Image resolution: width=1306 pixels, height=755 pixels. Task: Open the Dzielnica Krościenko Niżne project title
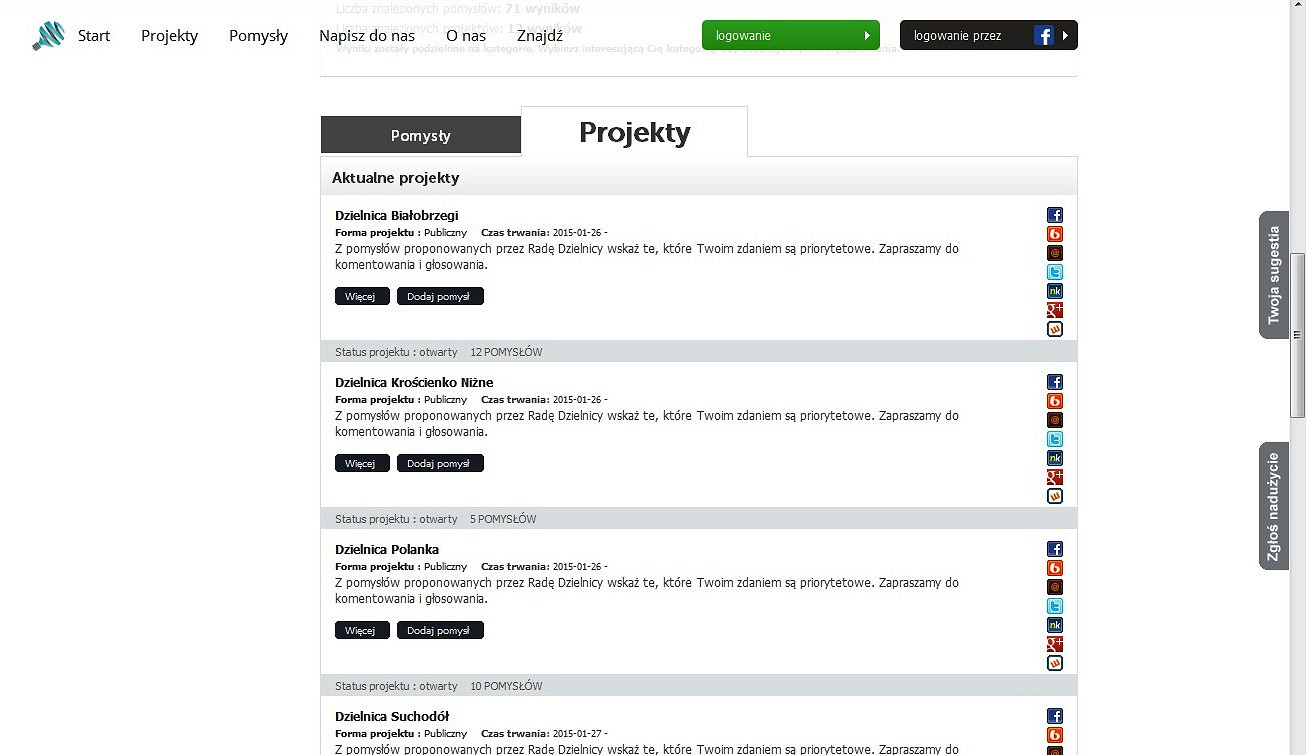tap(414, 382)
